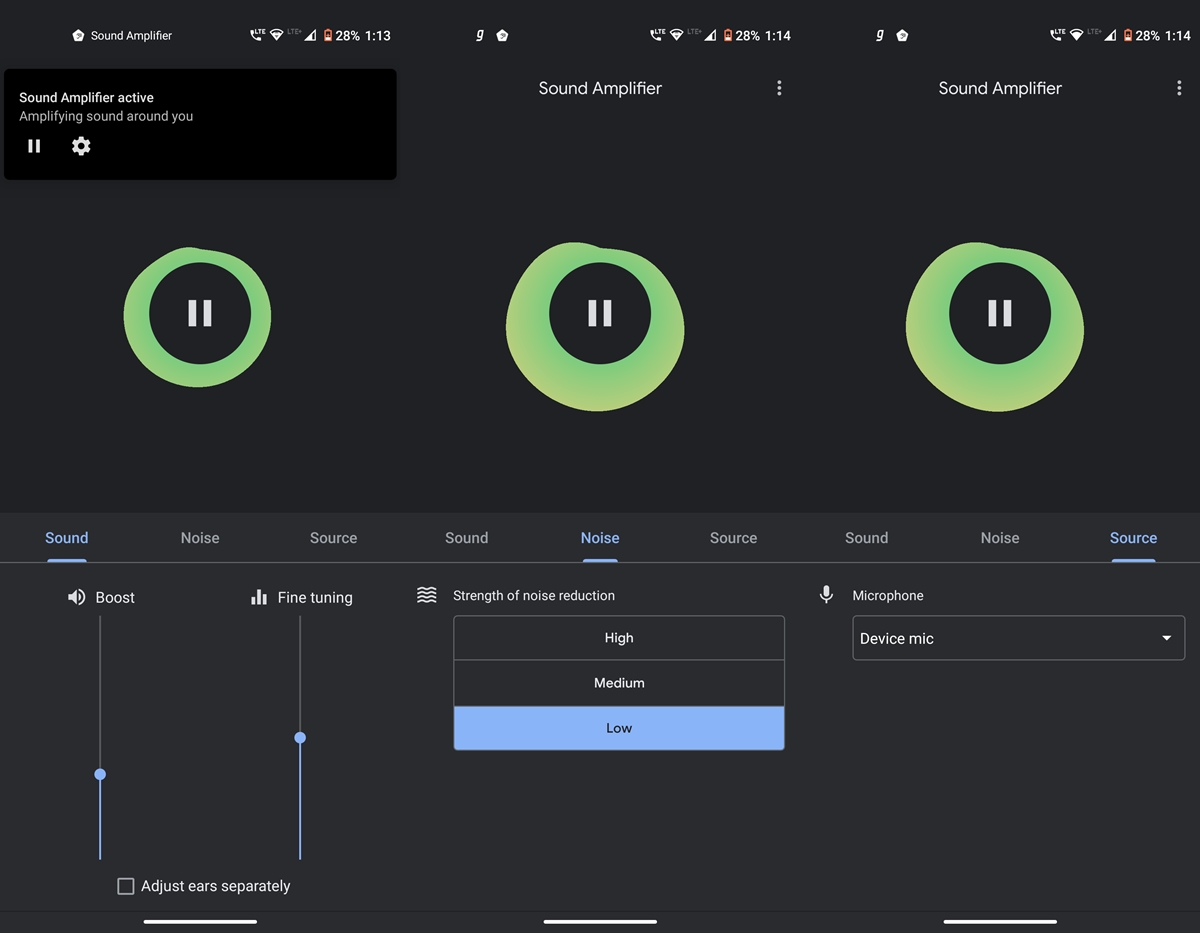This screenshot has width=1200, height=933.
Task: Click the Strength of noise reduction label
Action: point(534,595)
